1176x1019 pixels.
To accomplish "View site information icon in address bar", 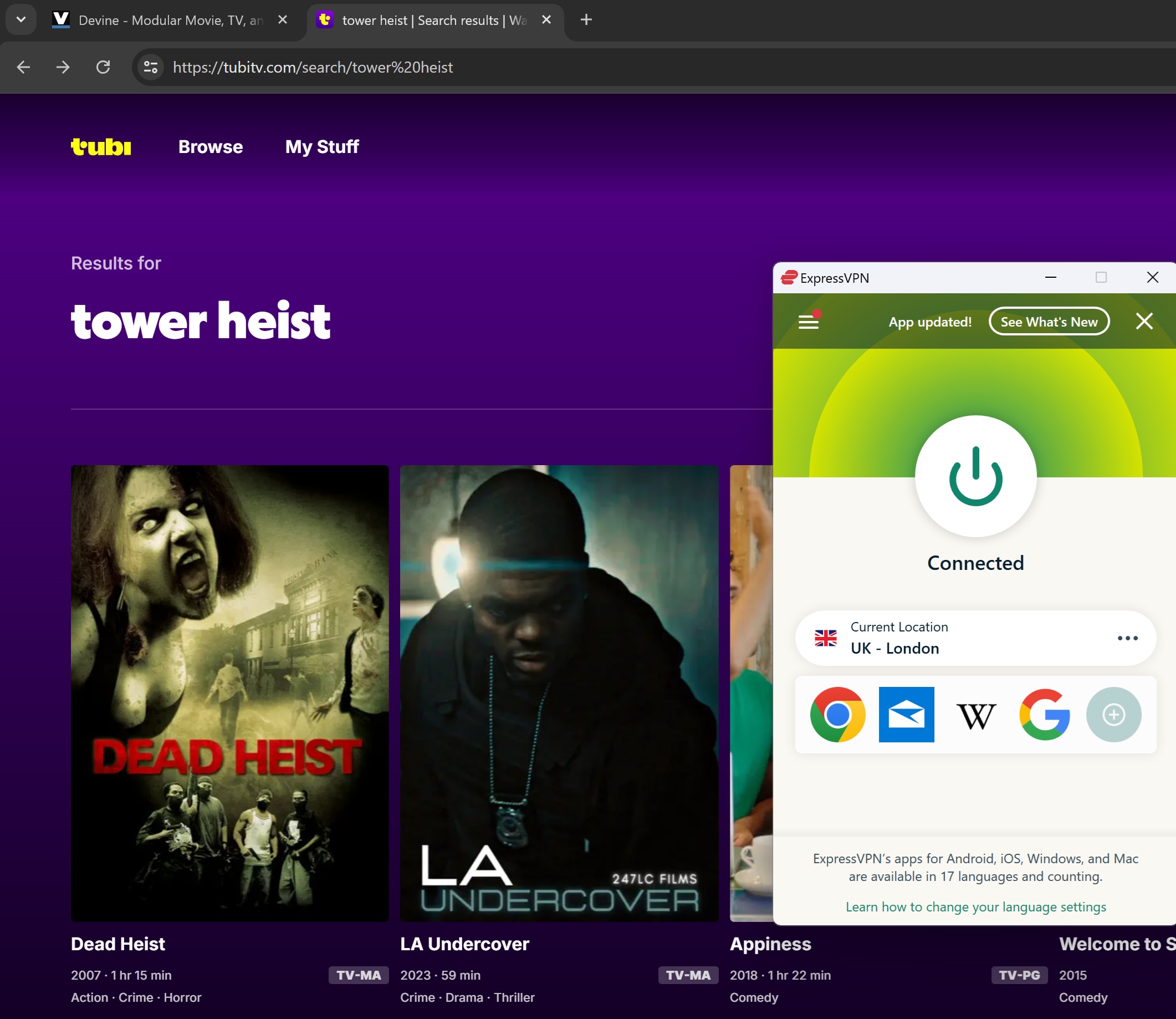I will 151,67.
